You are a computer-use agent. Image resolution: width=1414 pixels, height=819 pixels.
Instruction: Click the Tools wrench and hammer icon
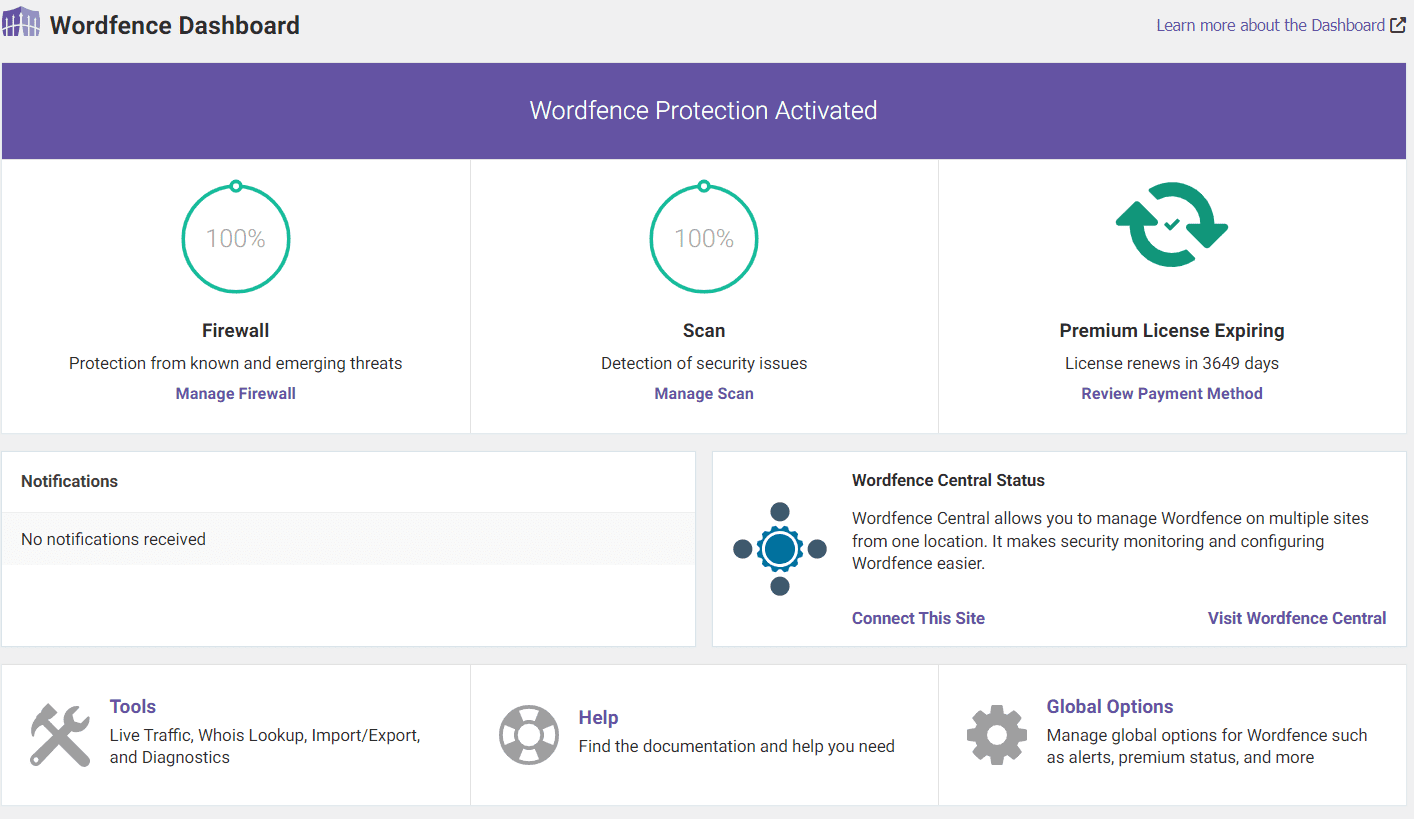point(60,734)
